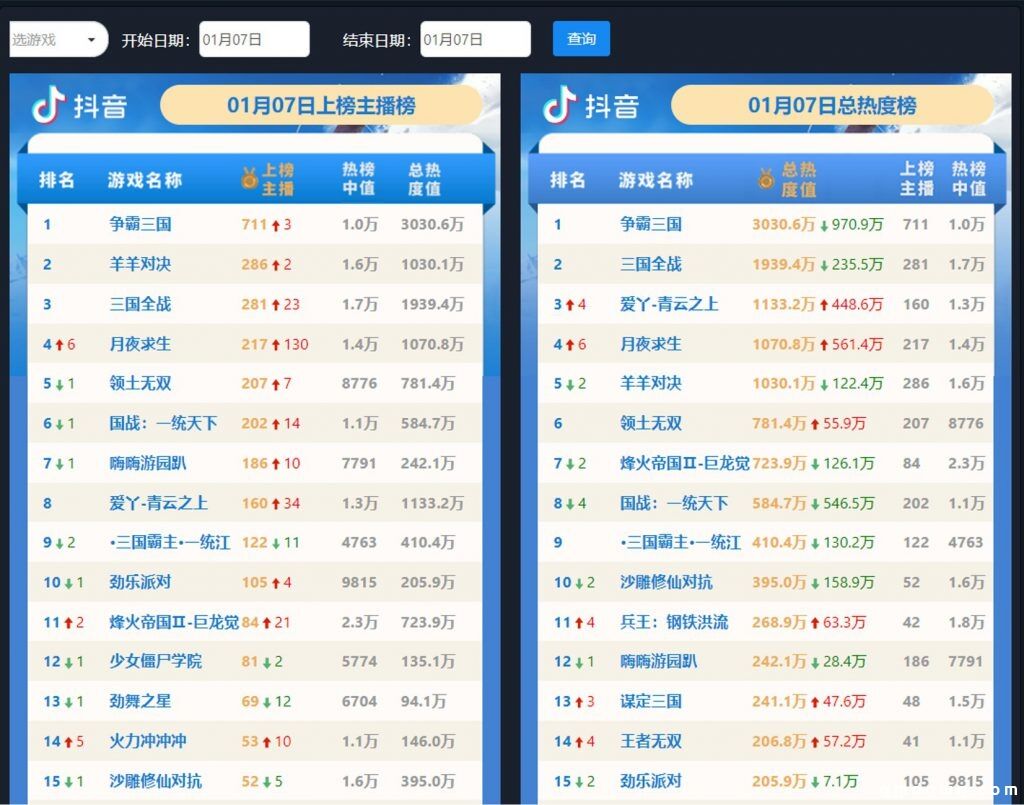Click 上榜主播 column header in right table

click(917, 179)
